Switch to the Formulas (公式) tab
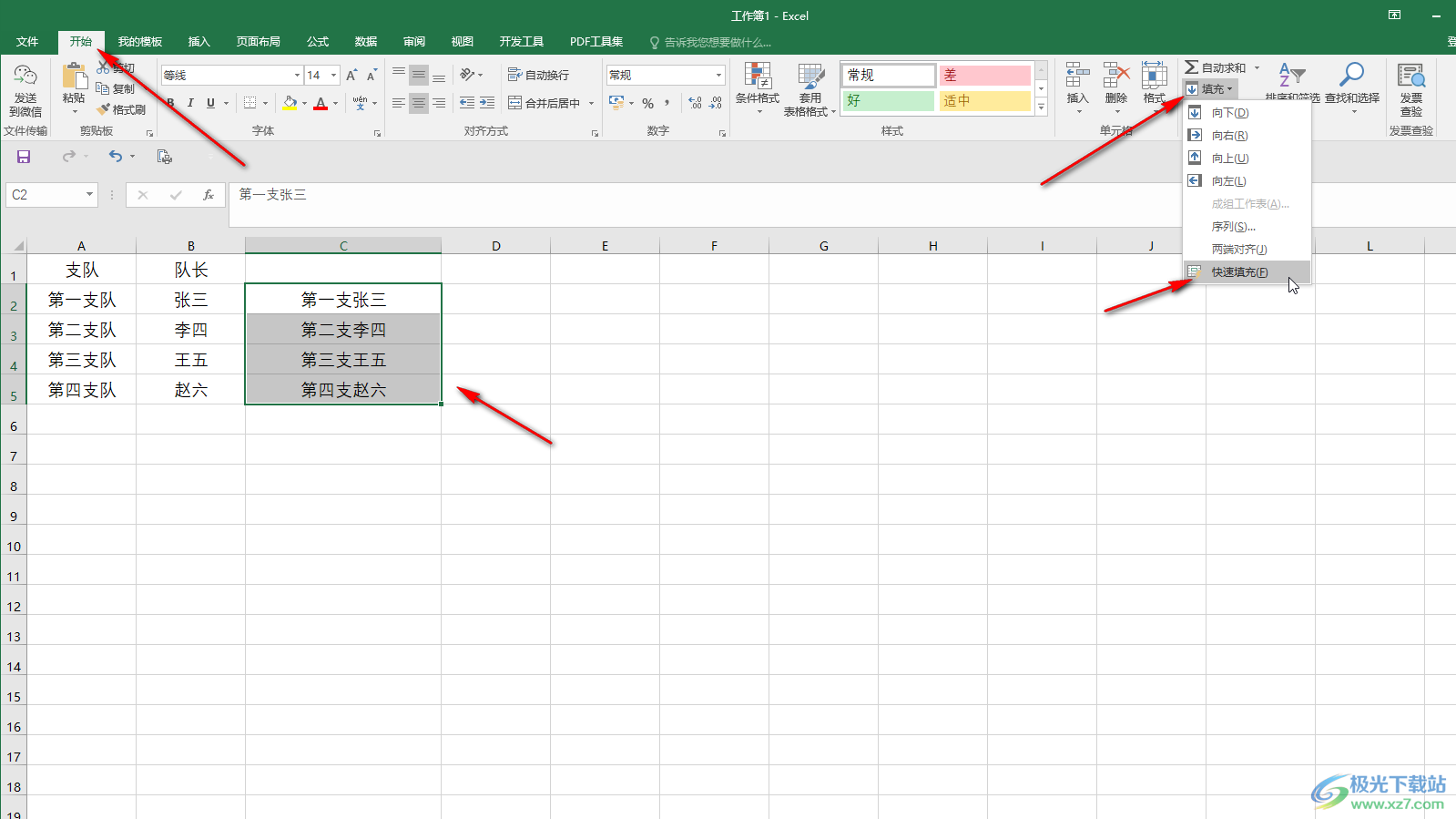Image resolution: width=1456 pixels, height=819 pixels. point(318,42)
